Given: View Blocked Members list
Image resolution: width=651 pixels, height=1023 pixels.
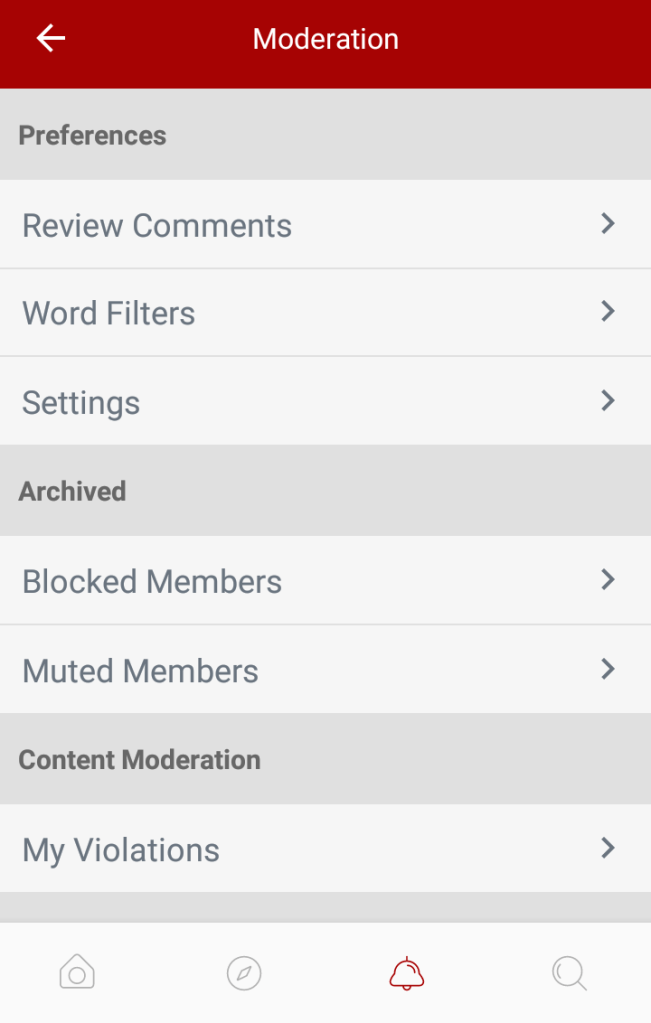Looking at the screenshot, I should pyautogui.click(x=152, y=582).
